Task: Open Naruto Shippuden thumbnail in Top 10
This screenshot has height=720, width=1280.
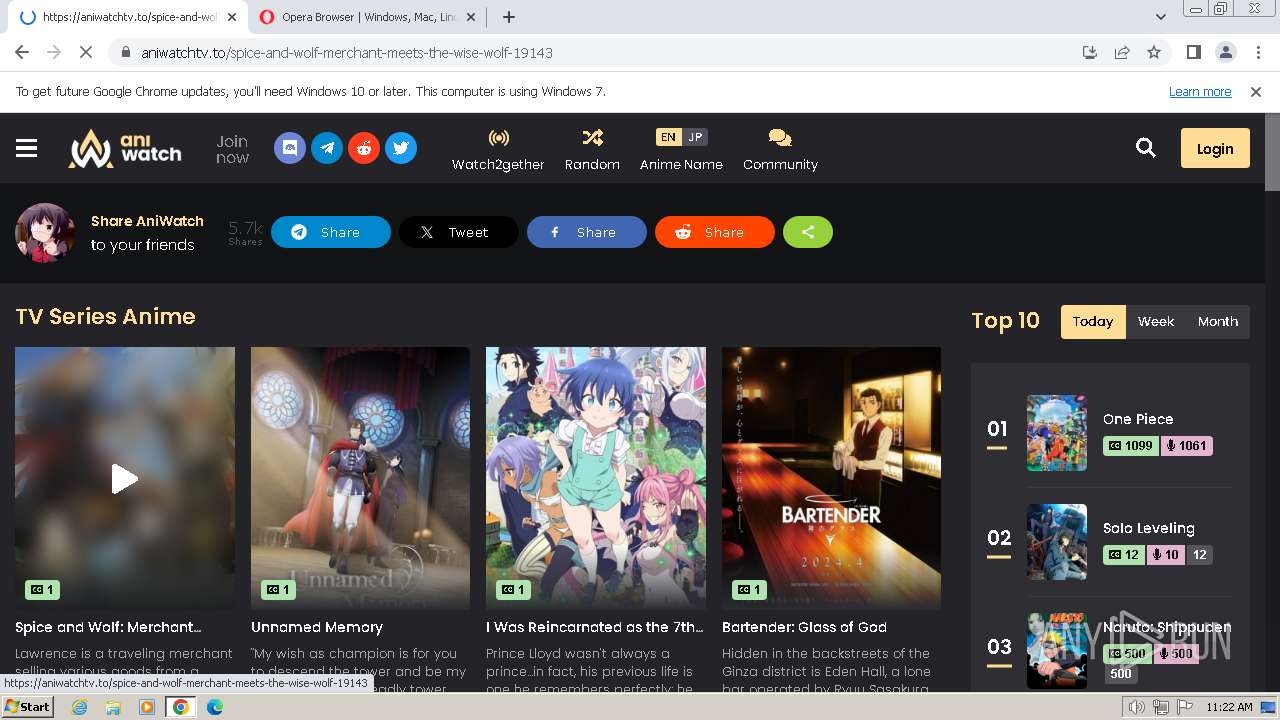Action: coord(1057,651)
